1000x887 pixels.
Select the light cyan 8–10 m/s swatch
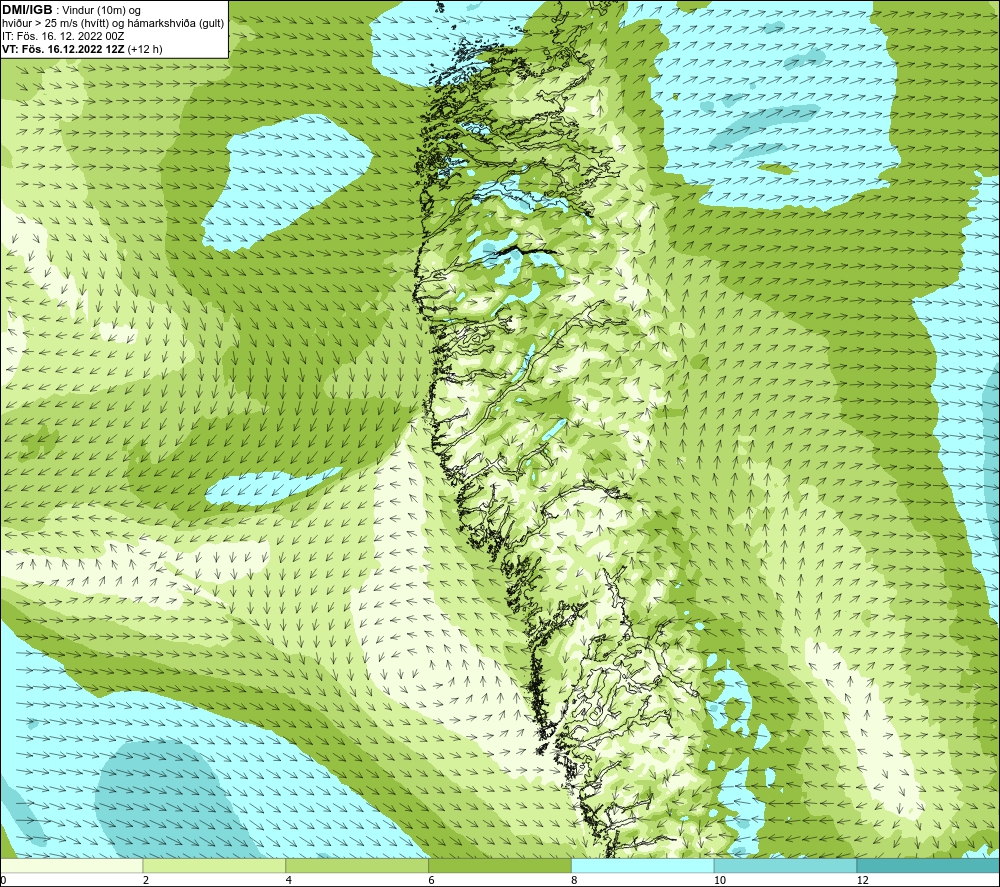pyautogui.click(x=643, y=865)
